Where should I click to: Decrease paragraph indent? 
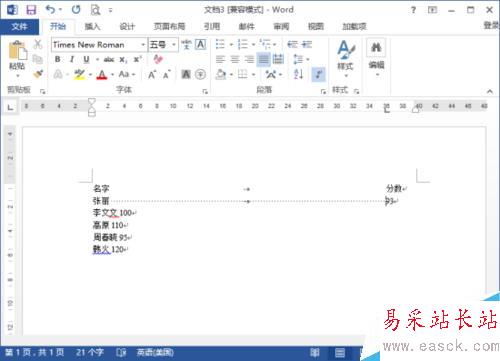coord(292,44)
